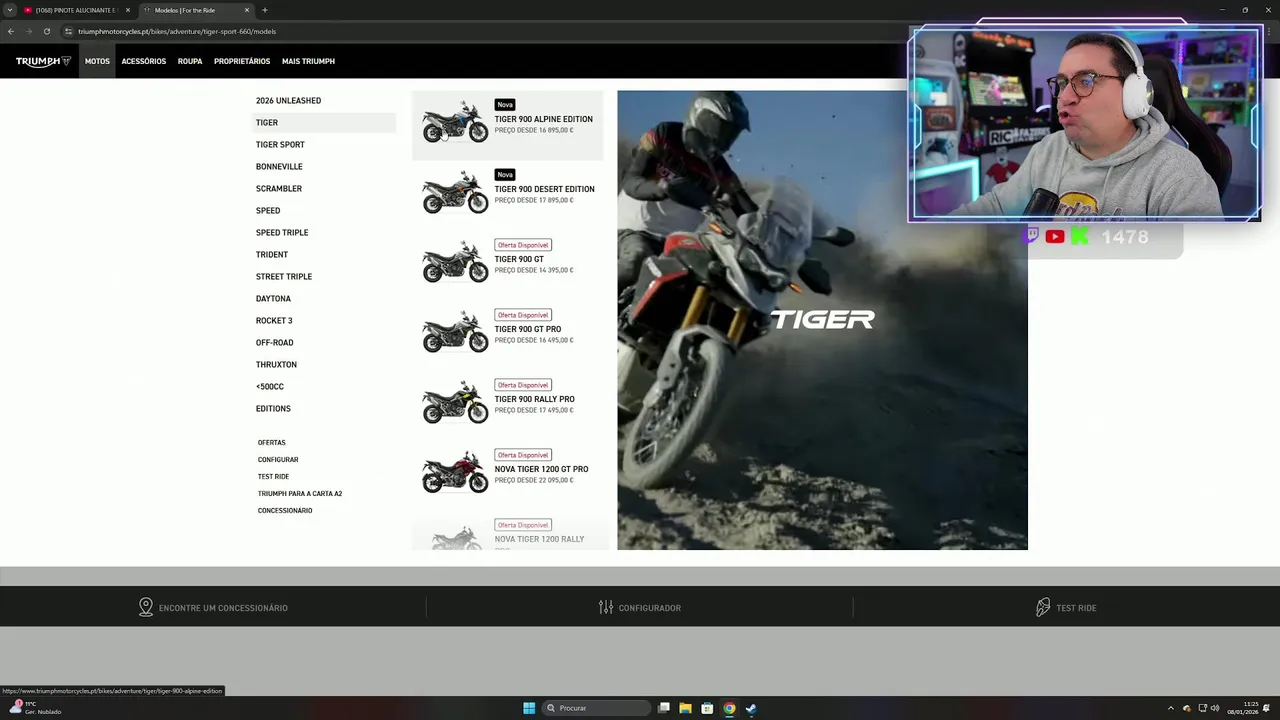Focus the address bar URL field

(x=177, y=31)
